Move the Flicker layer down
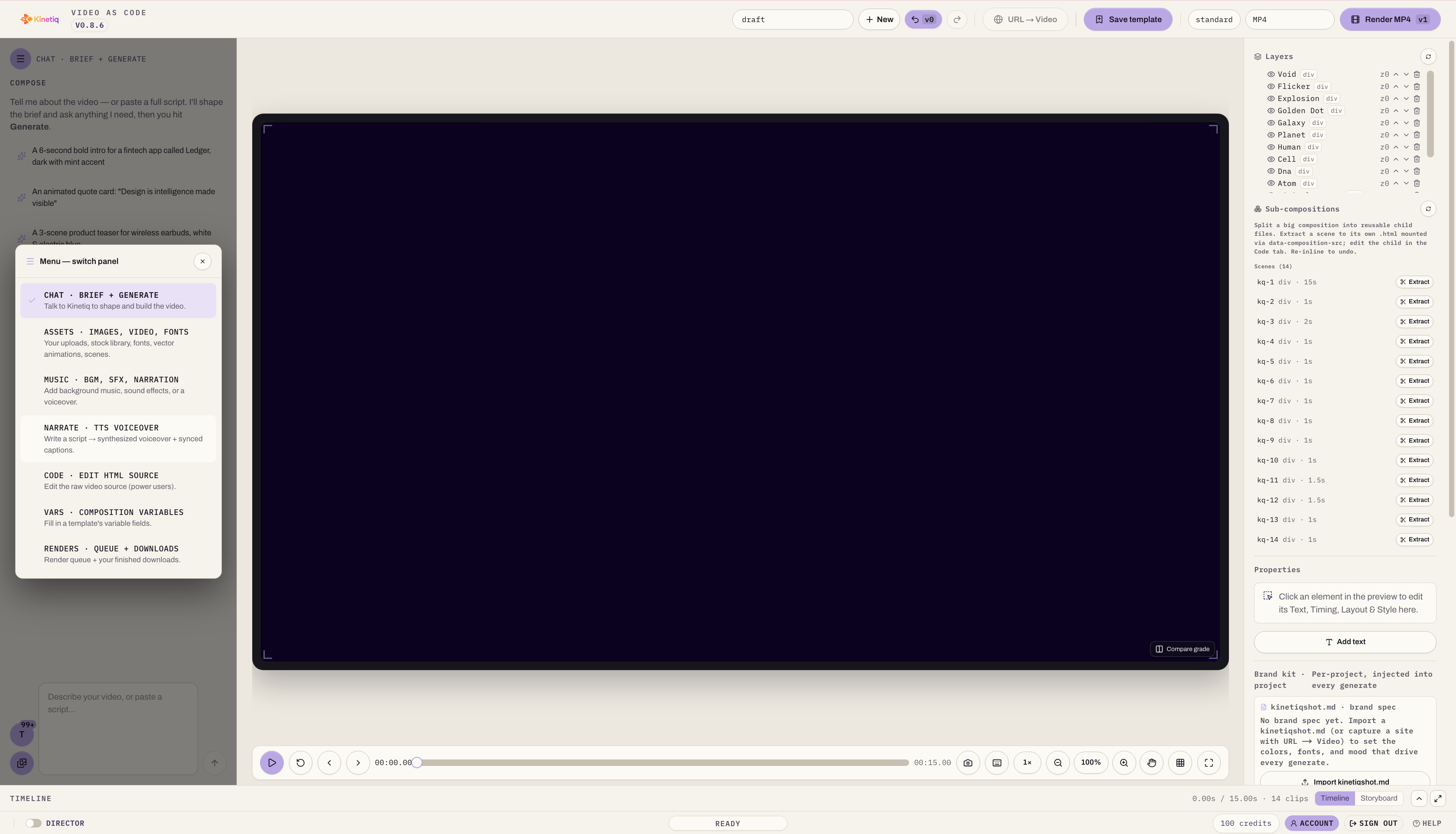Viewport: 1456px width, 834px height. coord(1406,87)
